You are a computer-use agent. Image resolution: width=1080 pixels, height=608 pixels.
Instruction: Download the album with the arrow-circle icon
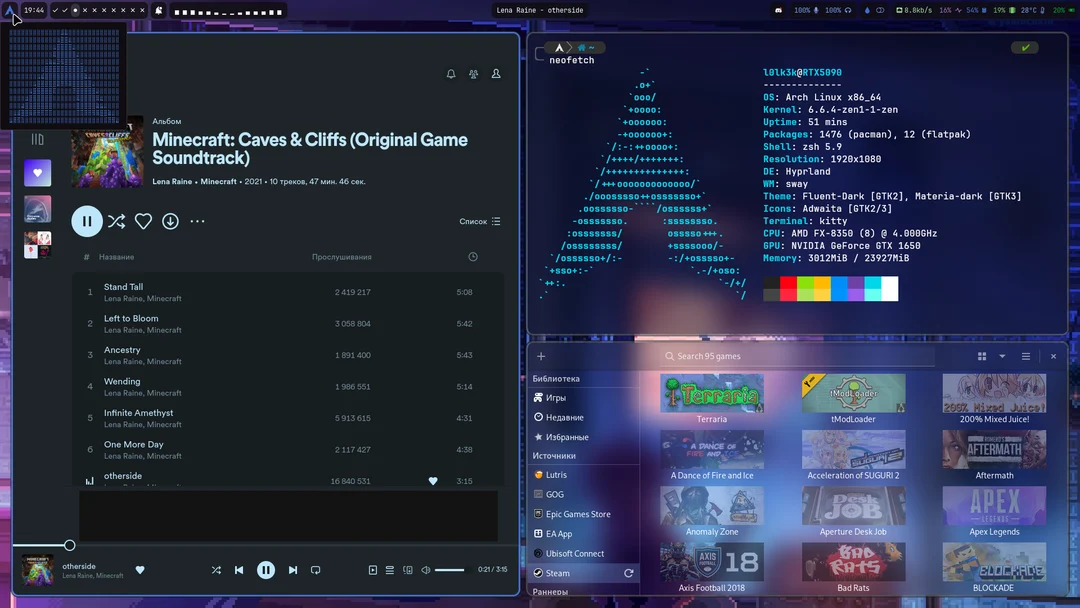tap(170, 221)
